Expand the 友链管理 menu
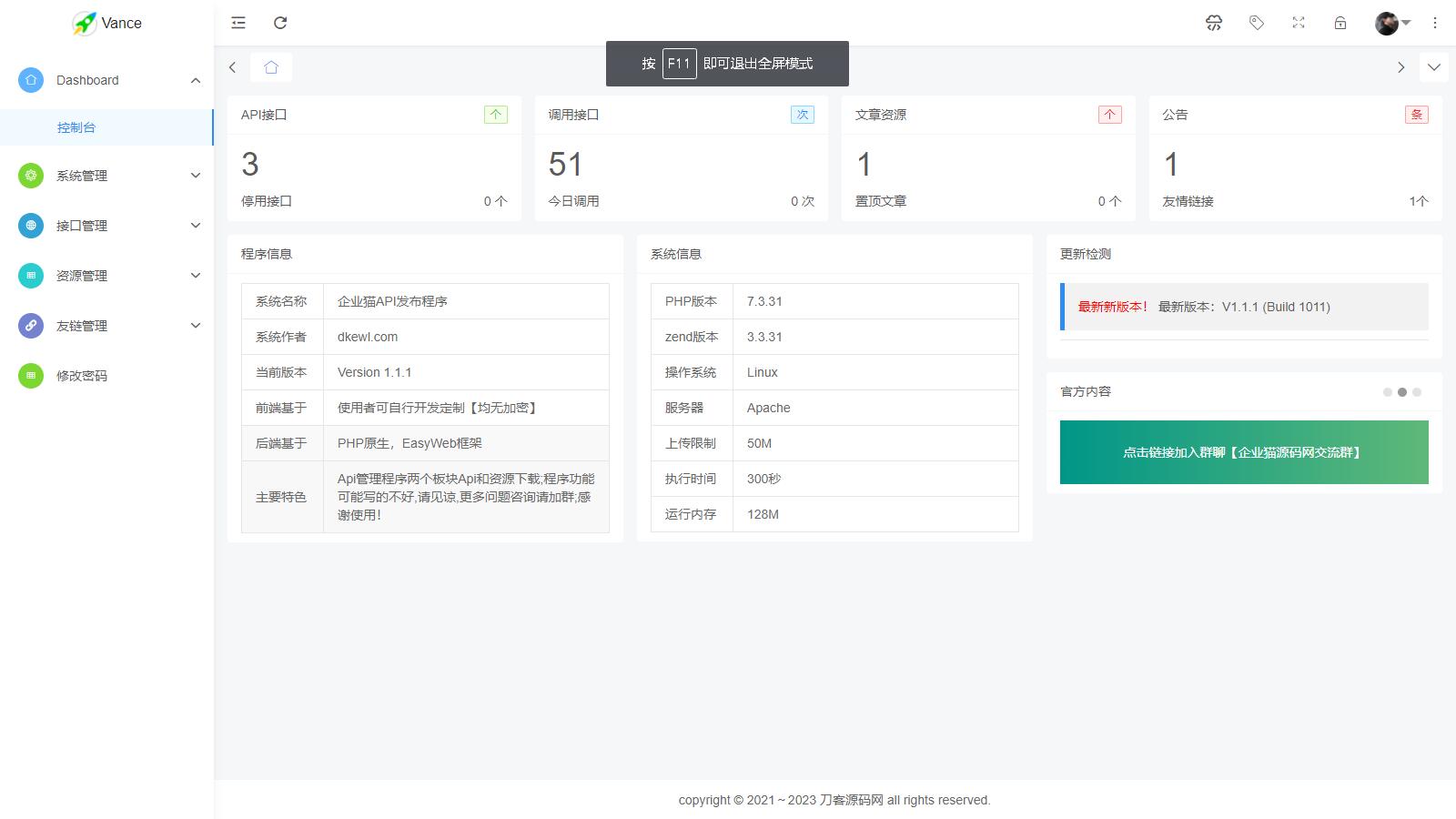Screen dimensions: 1456x819 click(x=194, y=325)
